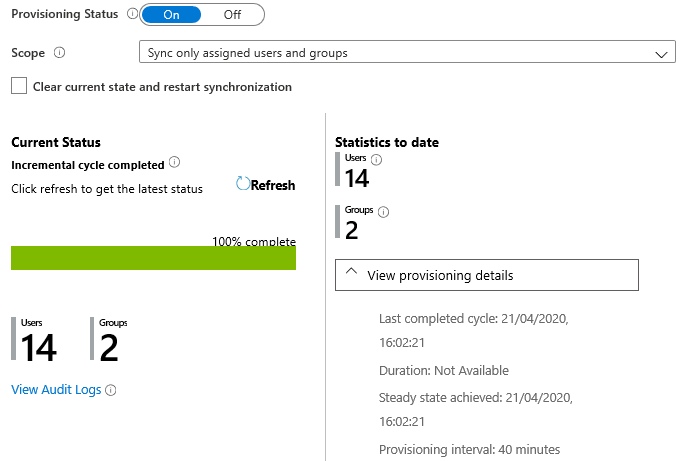
Task: Click info icon next to Statistics Groups
Action: tap(384, 212)
